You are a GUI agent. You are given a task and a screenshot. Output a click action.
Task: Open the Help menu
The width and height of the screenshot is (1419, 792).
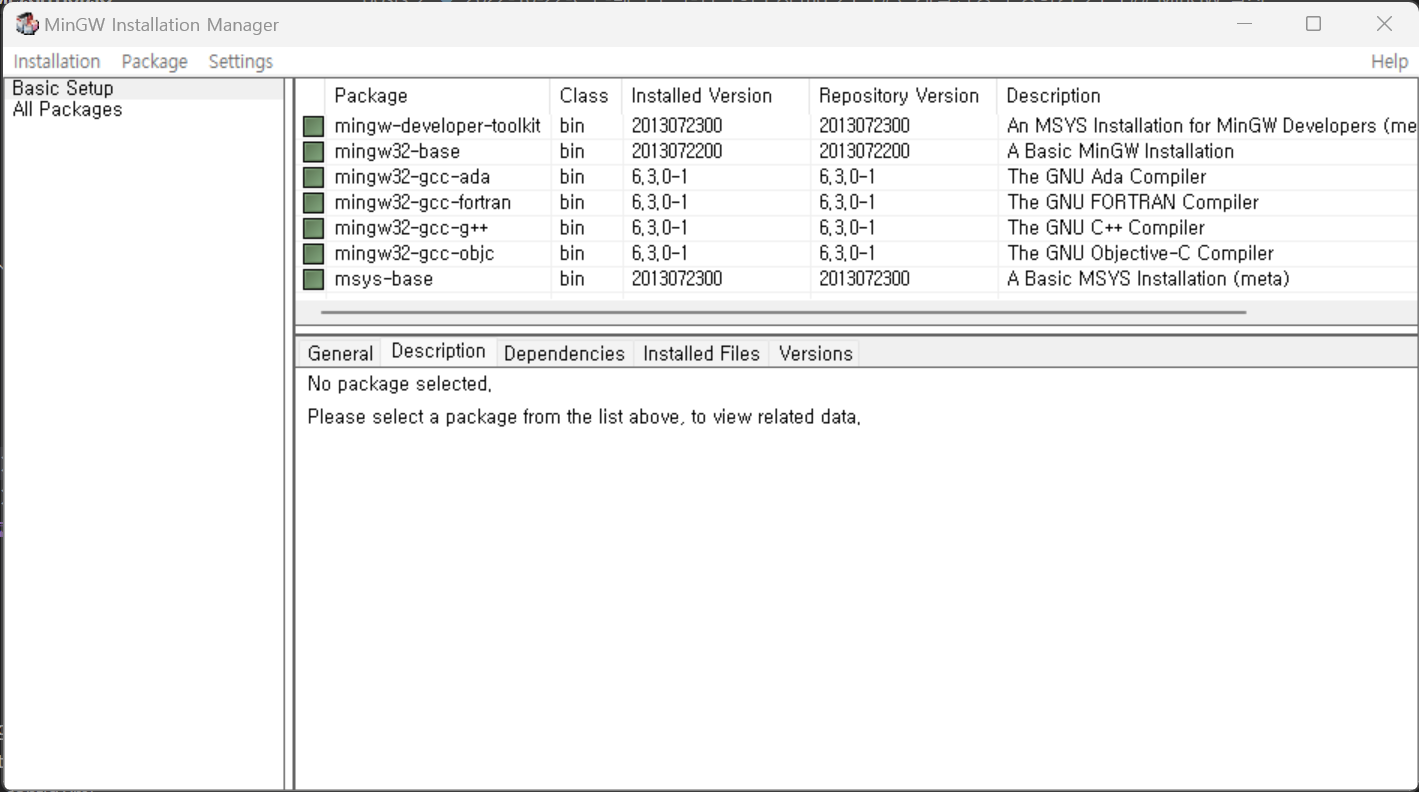click(1389, 61)
